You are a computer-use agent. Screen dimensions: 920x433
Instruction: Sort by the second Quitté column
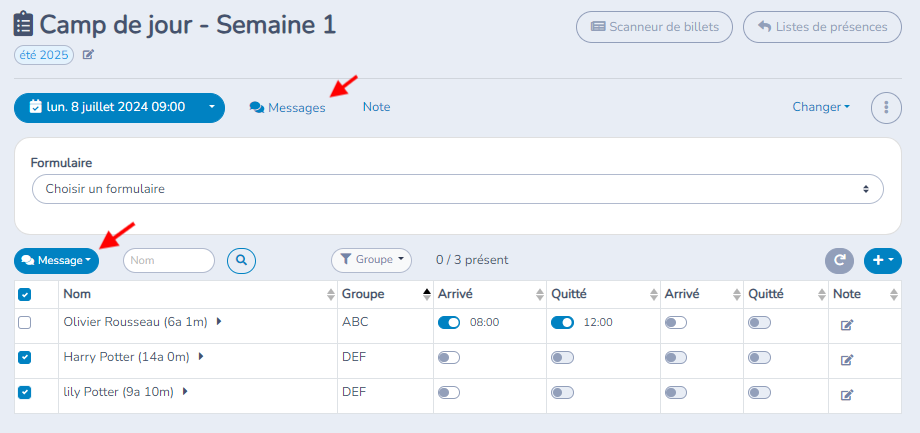821,295
